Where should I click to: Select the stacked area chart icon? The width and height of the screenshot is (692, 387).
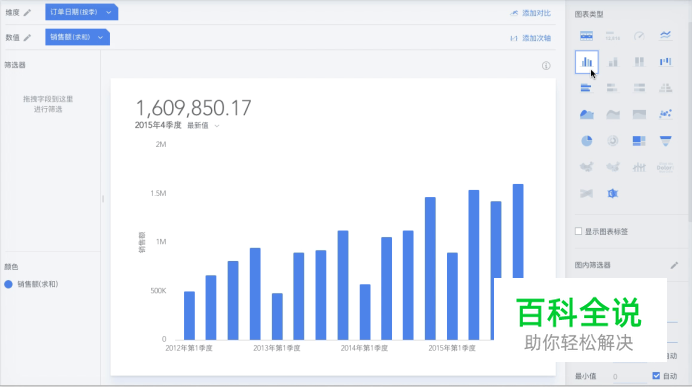pos(613,114)
